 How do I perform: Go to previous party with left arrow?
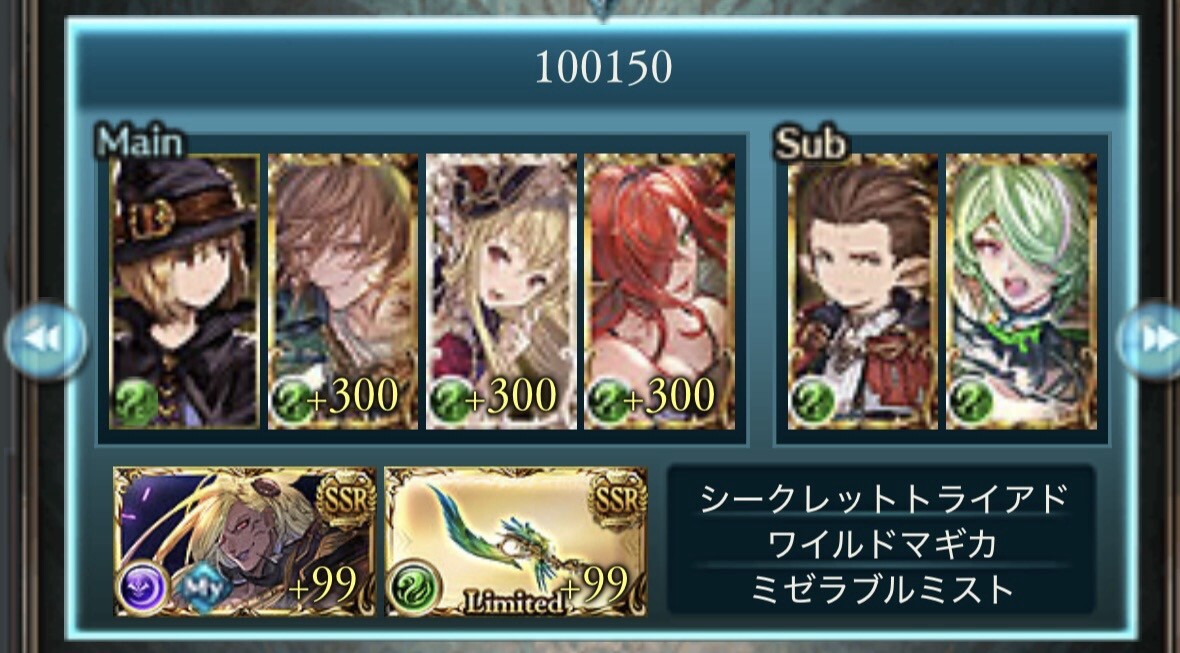[x=45, y=340]
